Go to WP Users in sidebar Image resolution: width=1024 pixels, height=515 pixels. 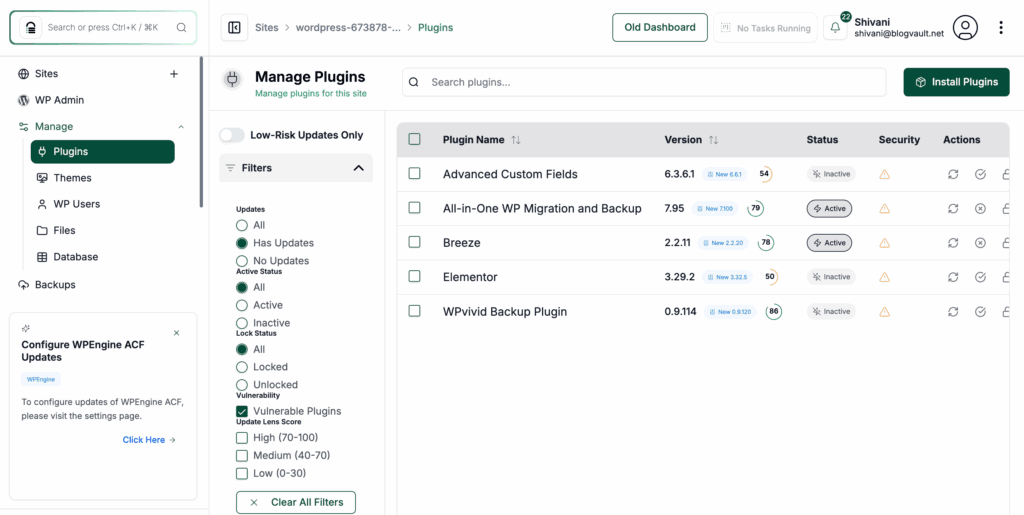[x=76, y=204]
